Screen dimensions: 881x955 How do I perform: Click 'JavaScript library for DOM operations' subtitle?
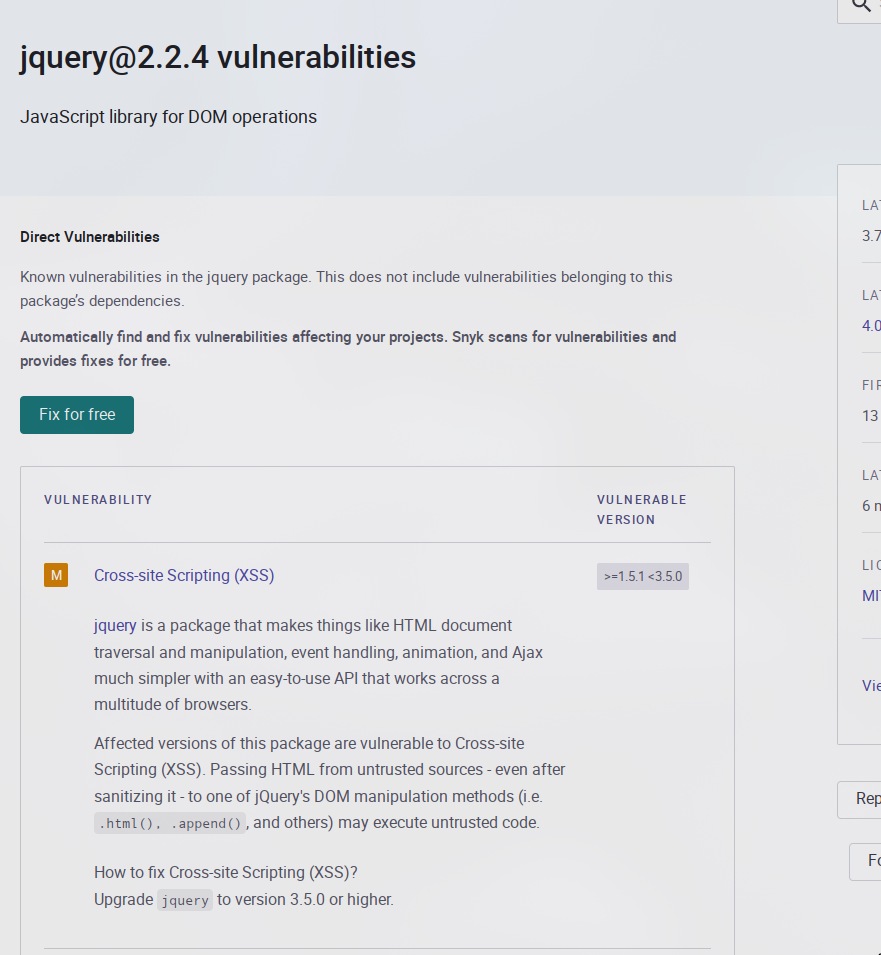pyautogui.click(x=168, y=117)
